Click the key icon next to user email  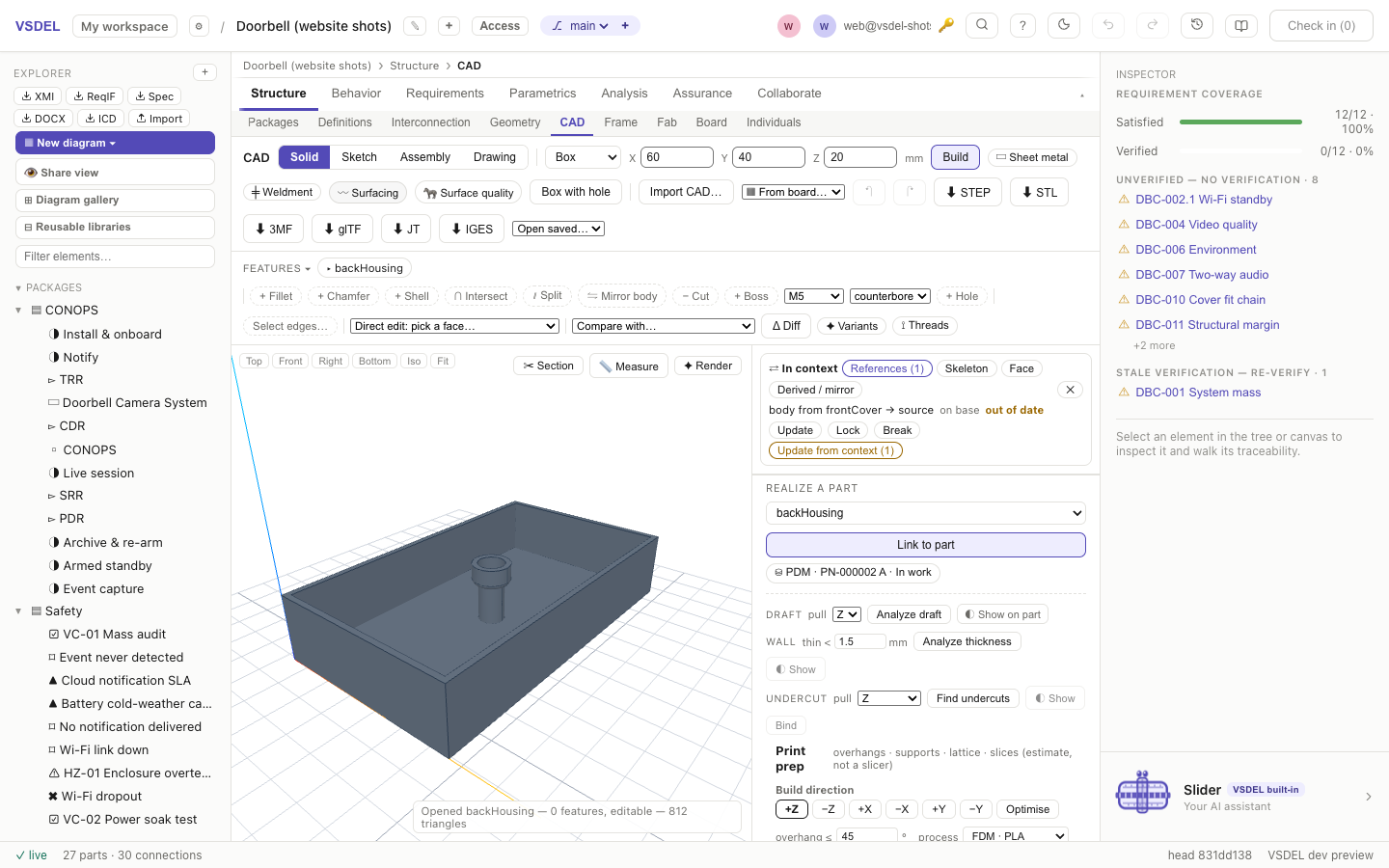[946, 26]
